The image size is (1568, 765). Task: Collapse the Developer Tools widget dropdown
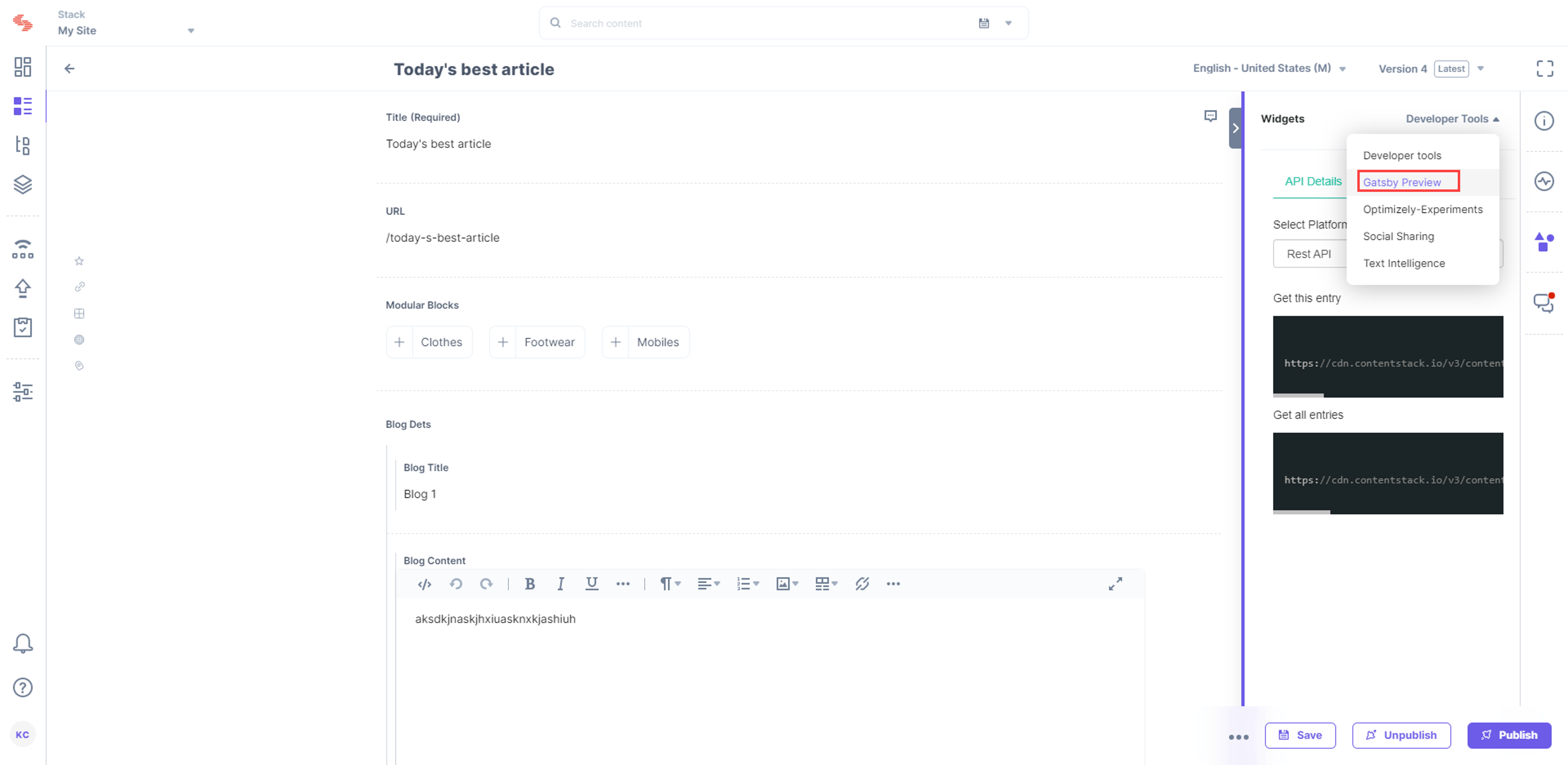click(1452, 119)
